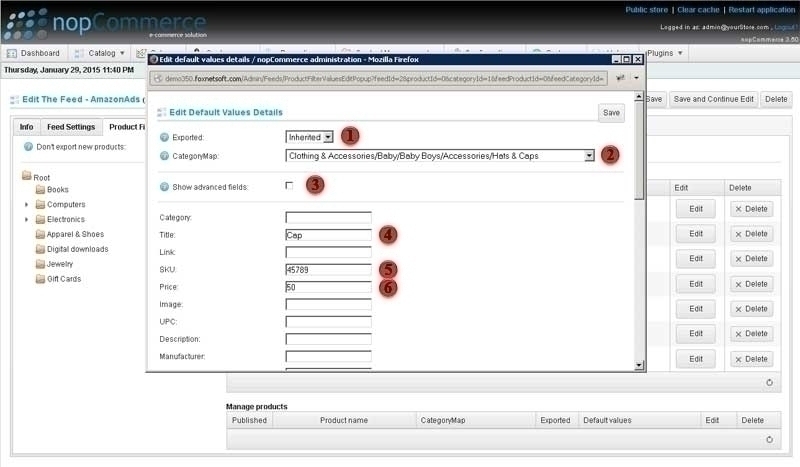The height and width of the screenshot is (467, 800).
Task: Click the Price field containing 50
Action: [x=329, y=287]
